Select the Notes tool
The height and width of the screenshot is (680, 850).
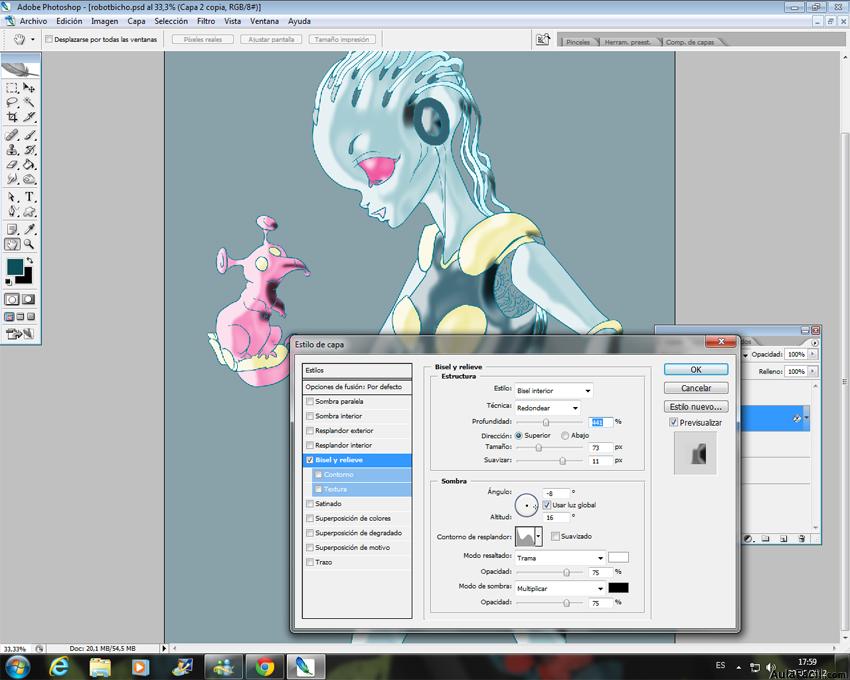point(12,229)
